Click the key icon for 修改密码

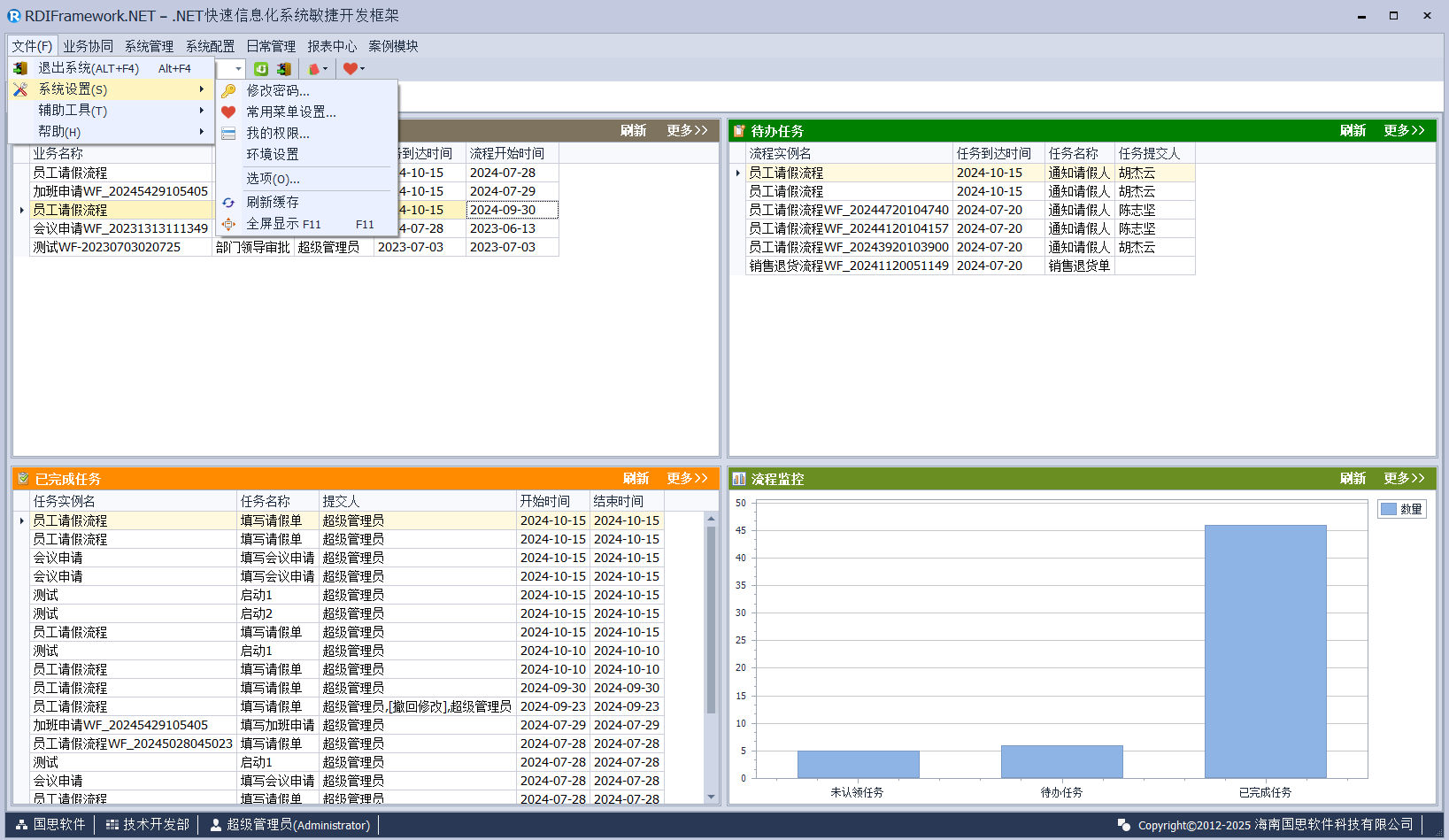228,91
